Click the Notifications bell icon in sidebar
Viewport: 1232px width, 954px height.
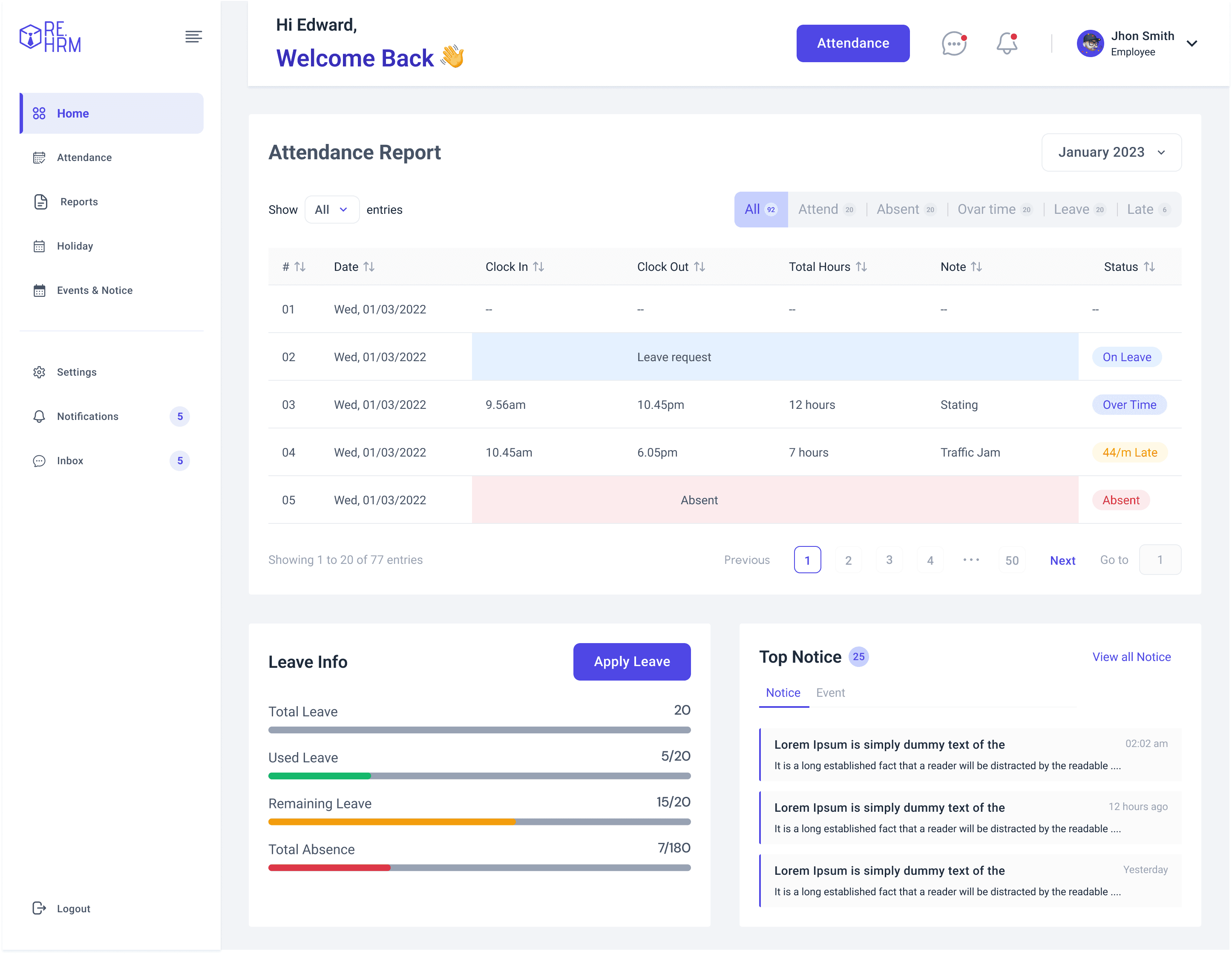[39, 416]
